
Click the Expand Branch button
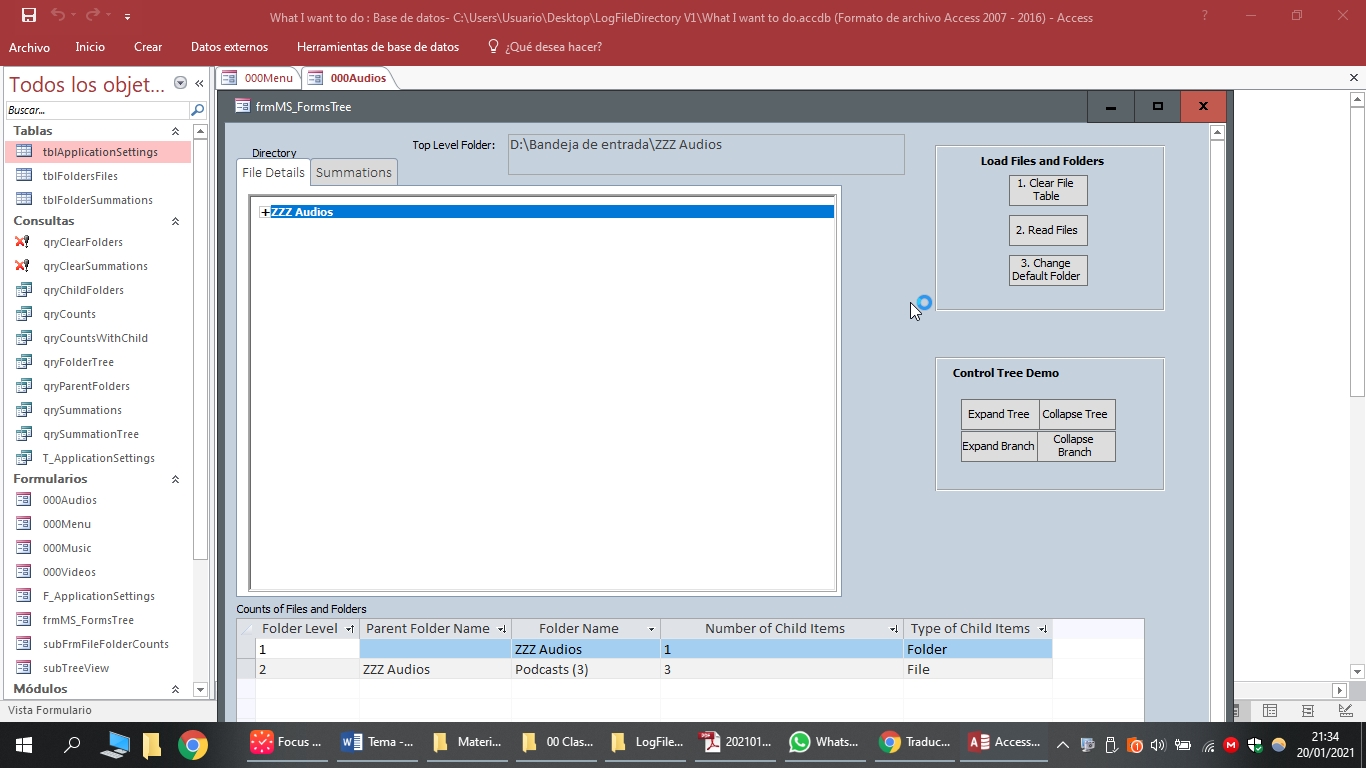[1000, 446]
